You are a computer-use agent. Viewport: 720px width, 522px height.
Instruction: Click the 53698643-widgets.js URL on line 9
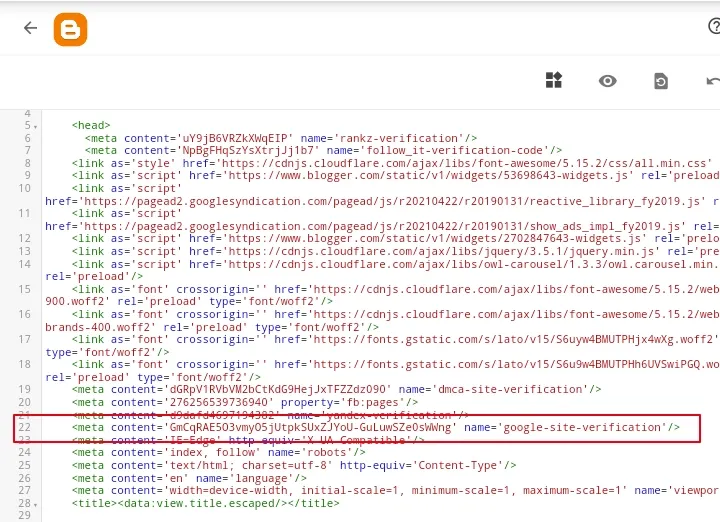click(428, 176)
